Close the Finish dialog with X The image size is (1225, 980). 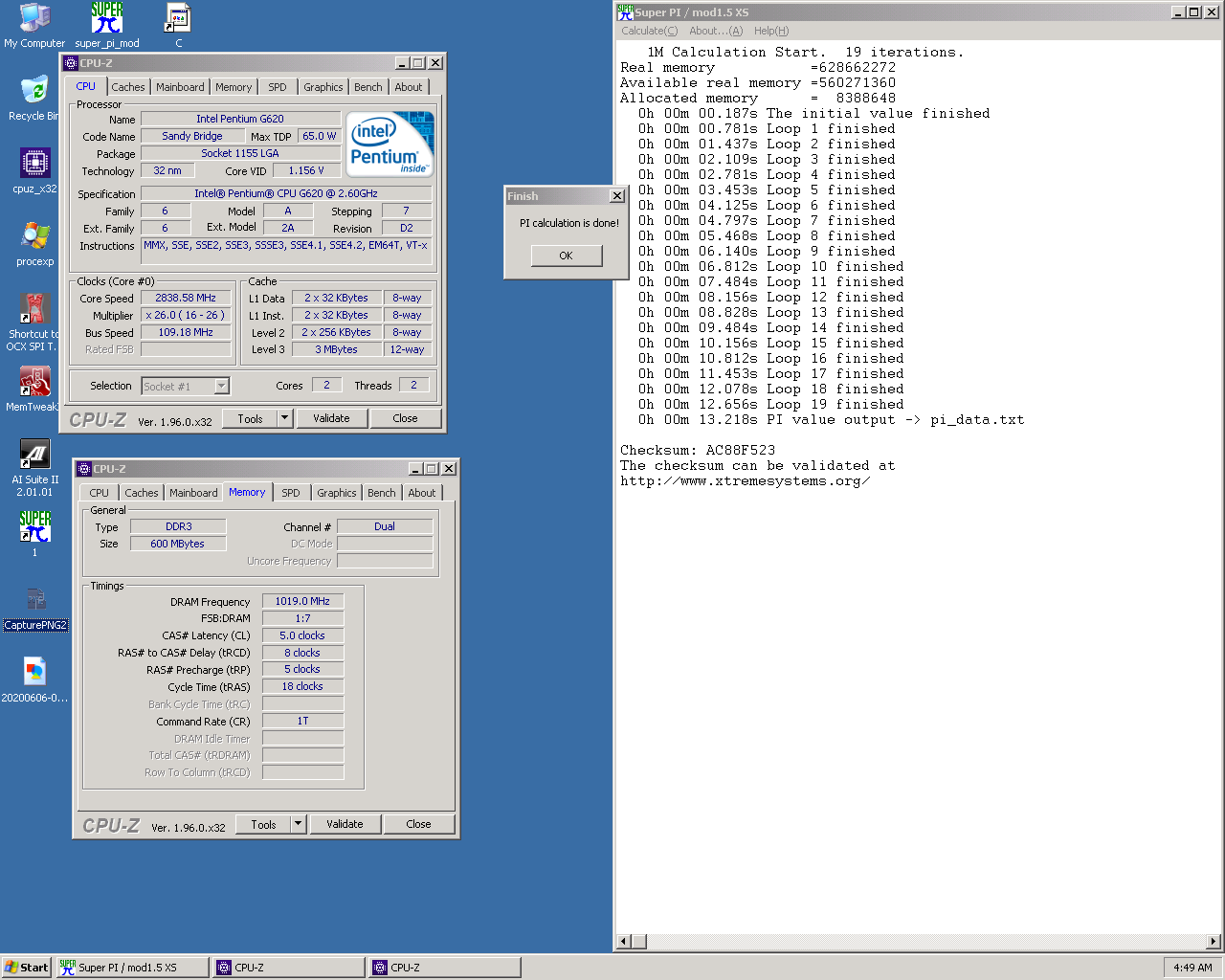pyautogui.click(x=617, y=196)
